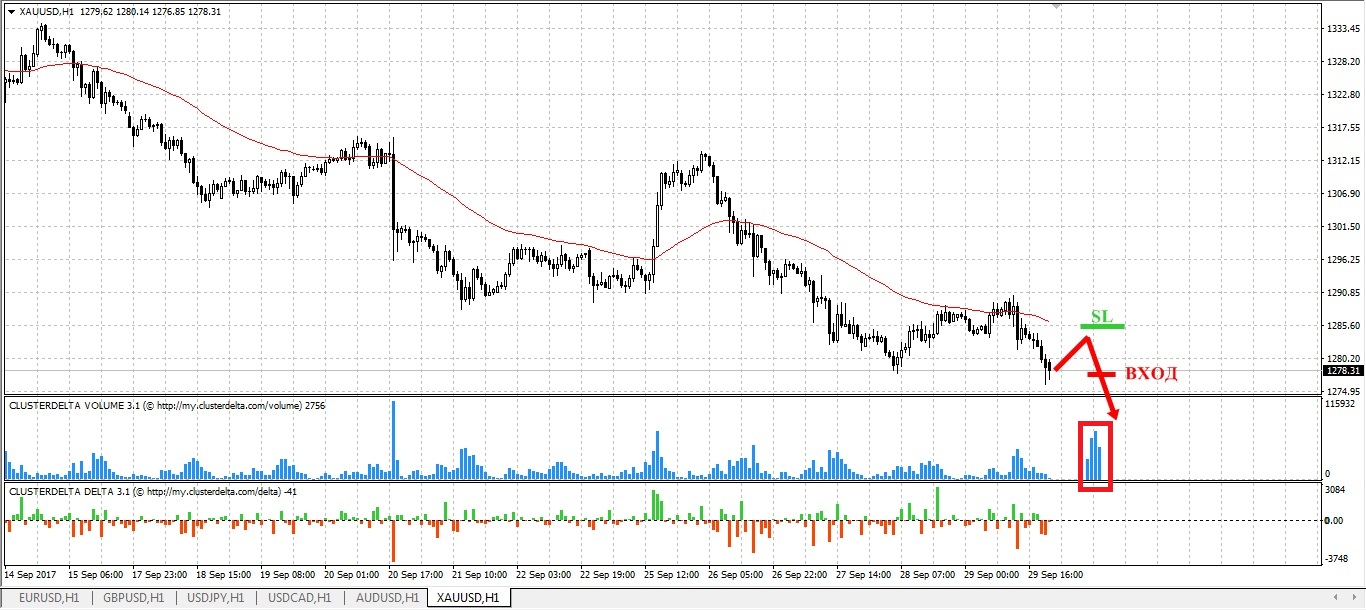Click the red arrowhead pointing at the volume box
Image resolution: width=1366 pixels, height=610 pixels.
pyautogui.click(x=1113, y=412)
